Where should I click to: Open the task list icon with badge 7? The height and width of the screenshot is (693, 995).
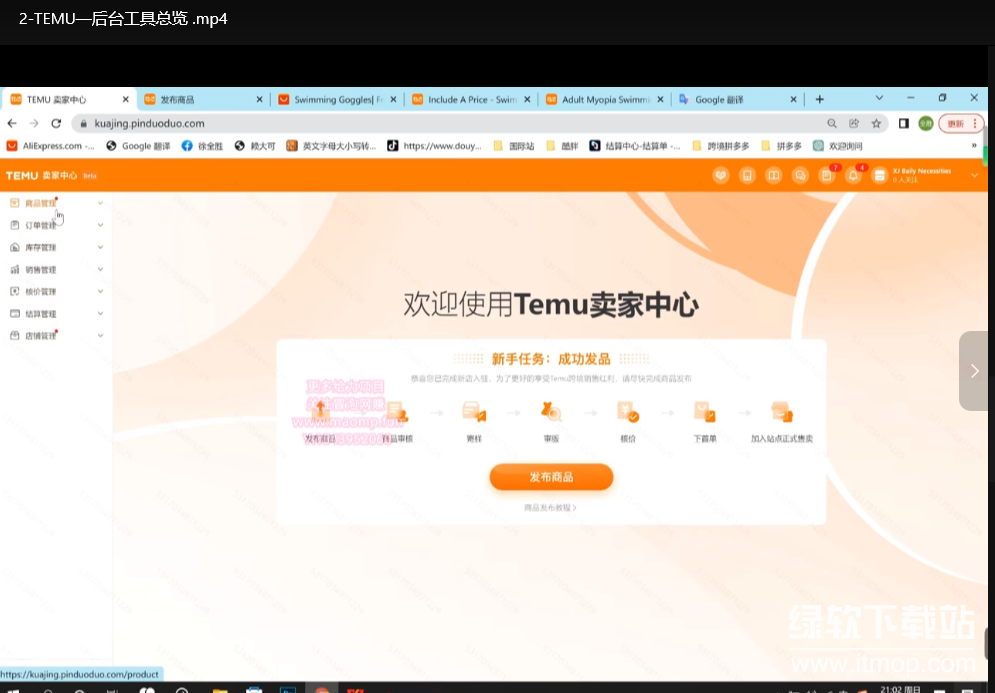pyautogui.click(x=826, y=175)
